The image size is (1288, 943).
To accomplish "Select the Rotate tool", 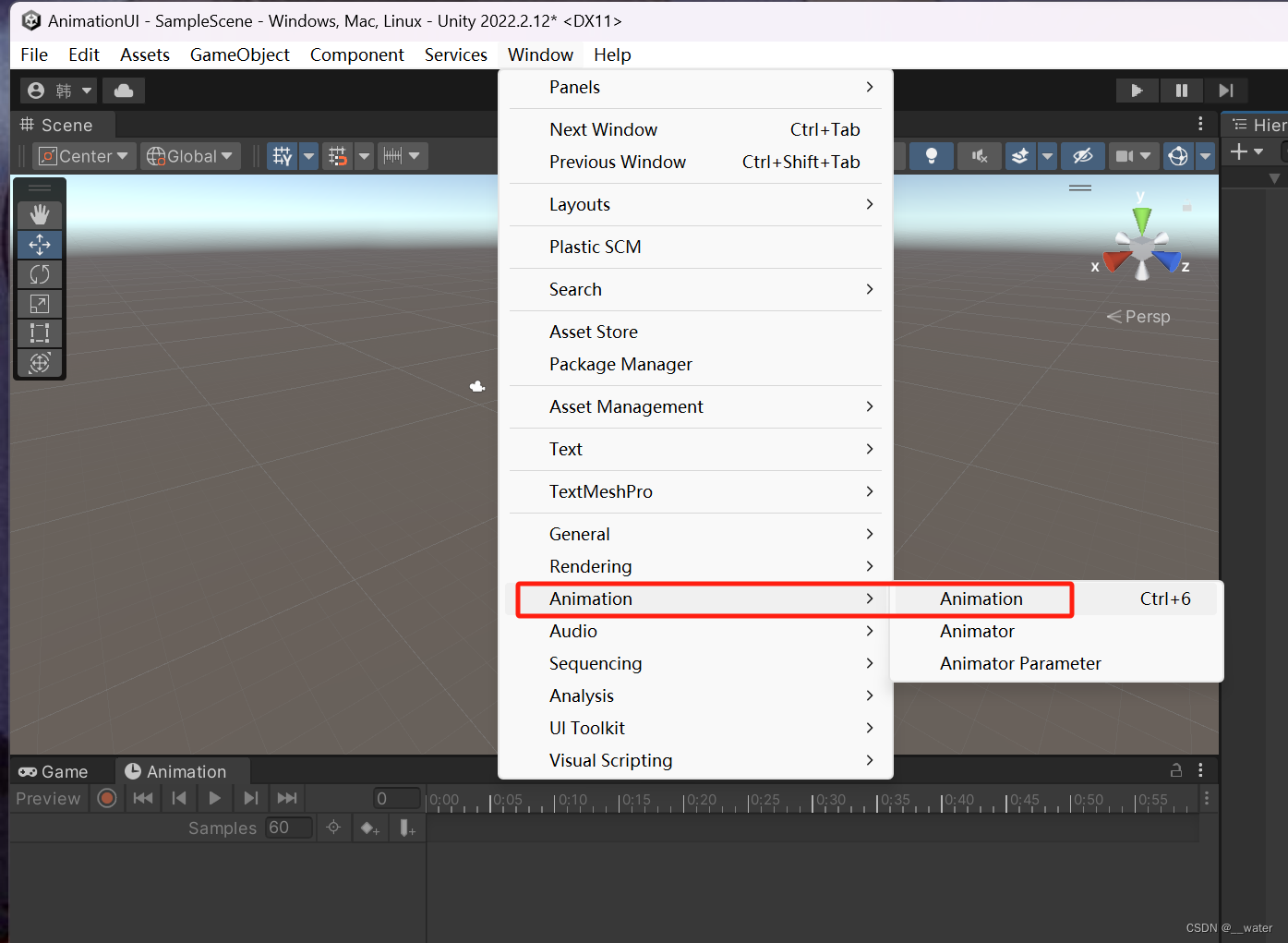I will pos(40,274).
